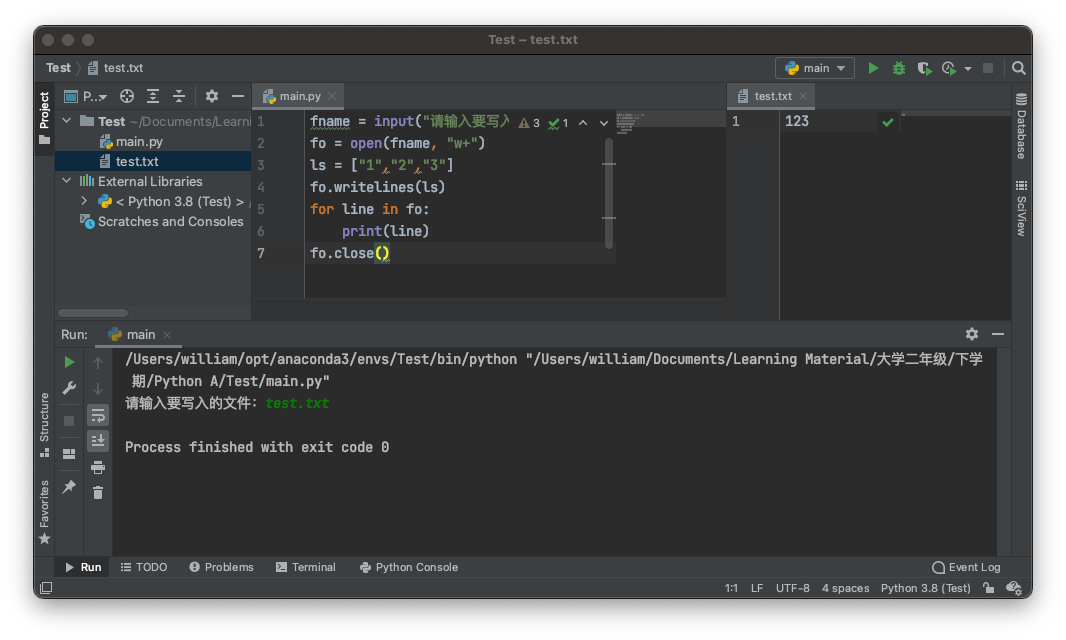Open the Event Log
The width and height of the screenshot is (1066, 640).
click(966, 567)
